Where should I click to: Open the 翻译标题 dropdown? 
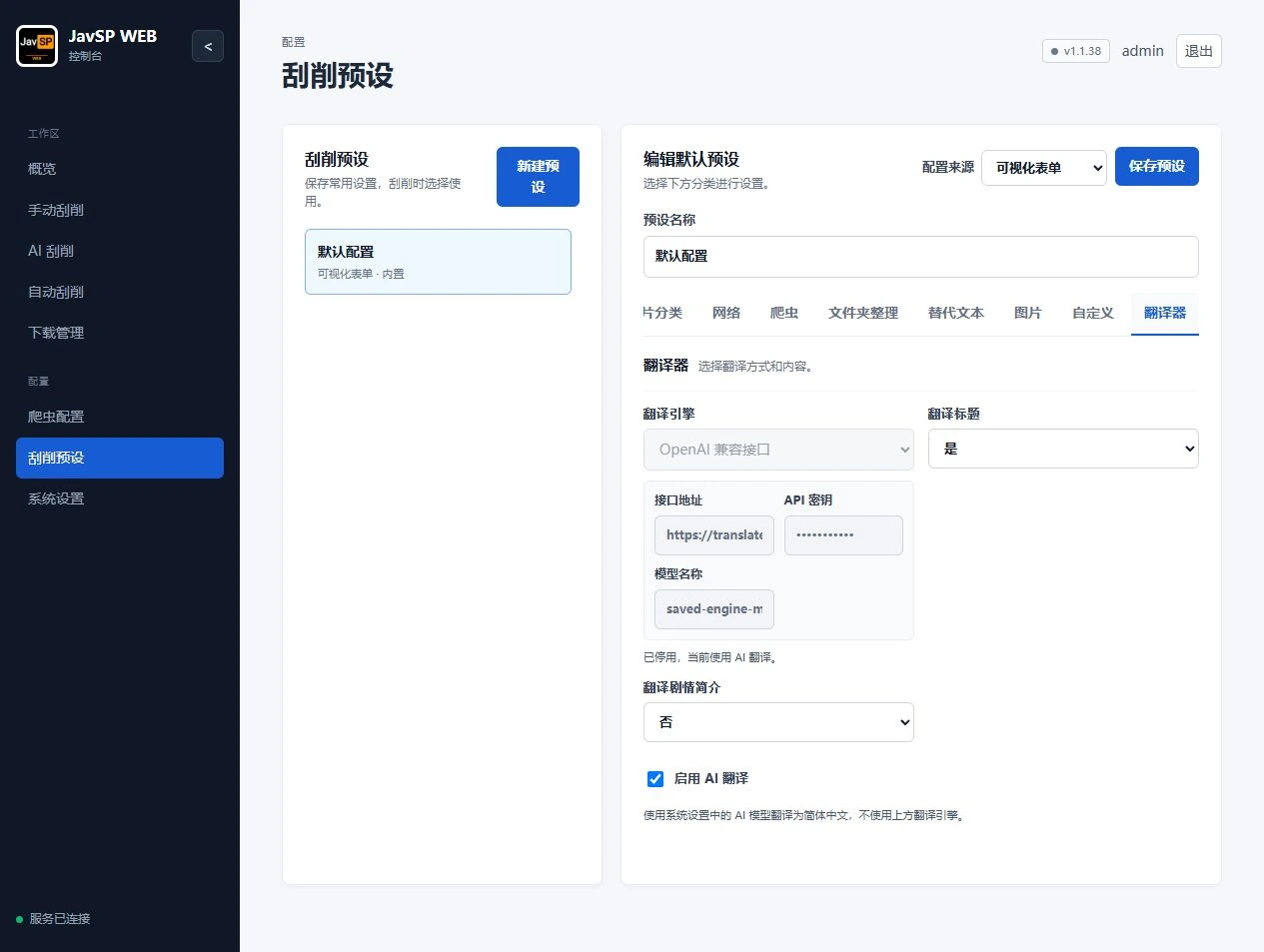tap(1063, 449)
